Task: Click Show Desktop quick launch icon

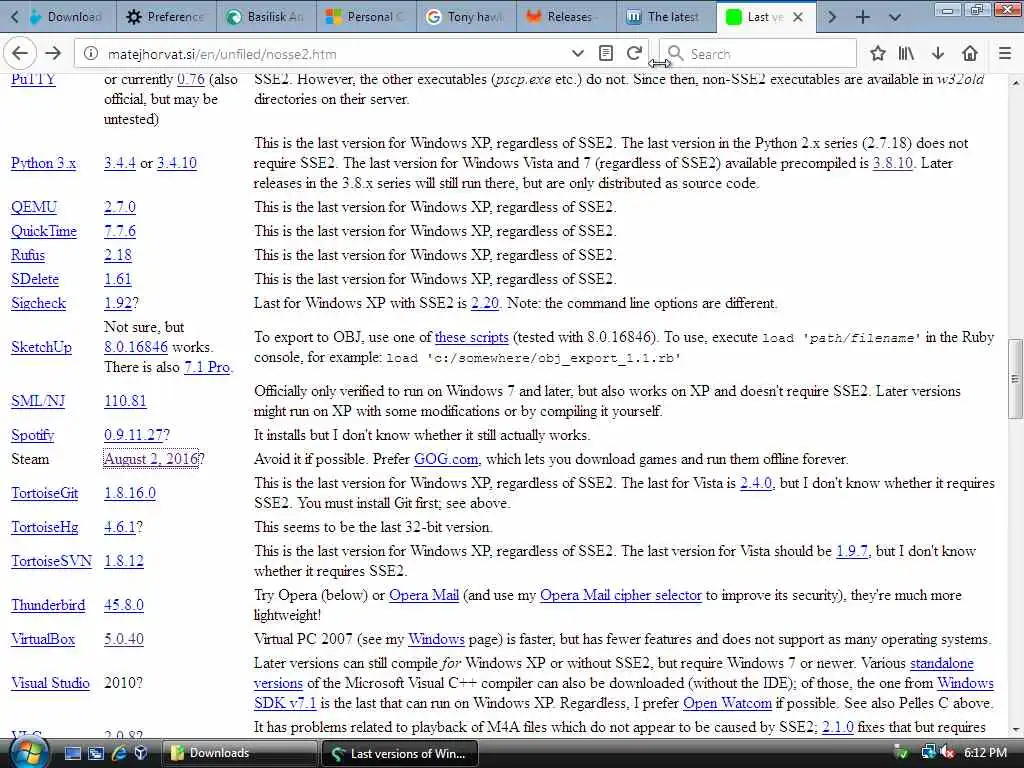Action: (72, 753)
